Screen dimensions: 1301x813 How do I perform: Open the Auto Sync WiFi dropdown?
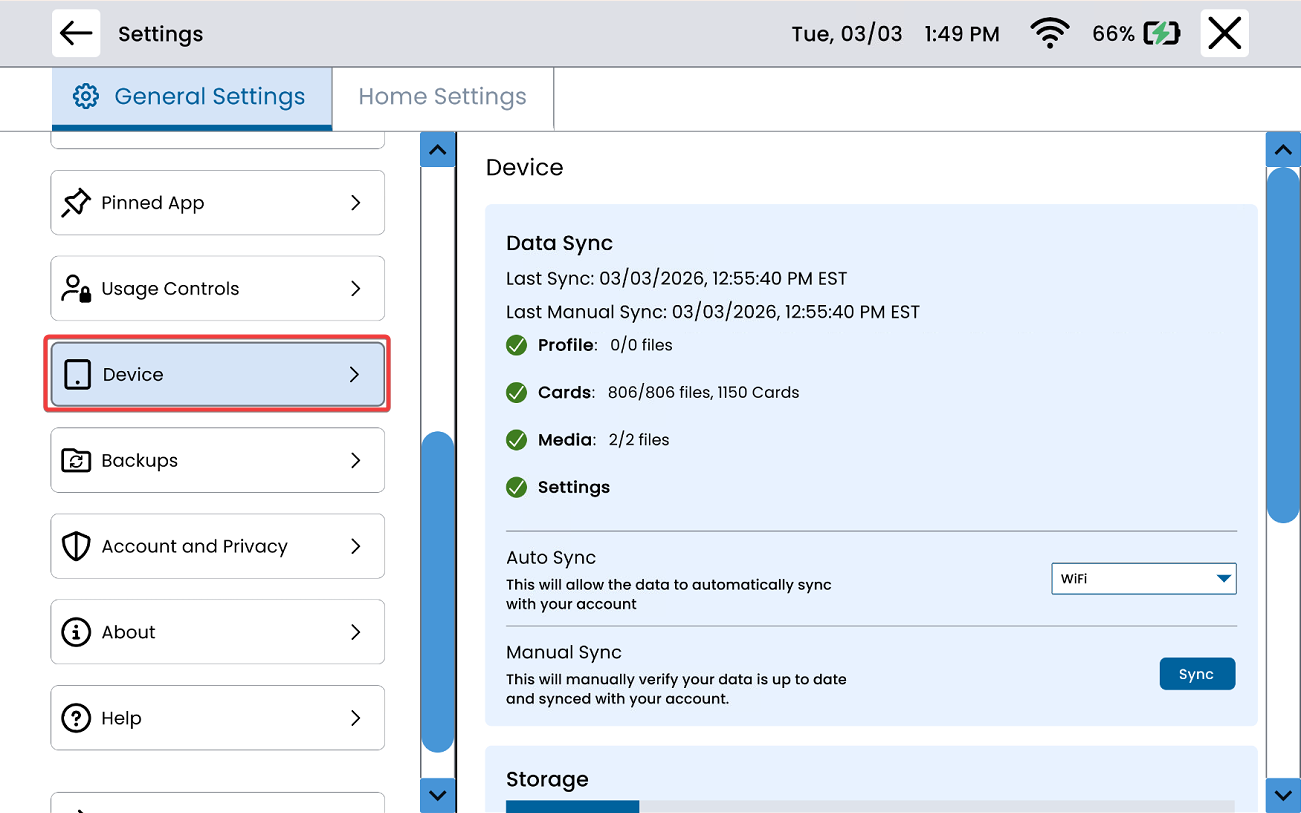(x=1143, y=579)
